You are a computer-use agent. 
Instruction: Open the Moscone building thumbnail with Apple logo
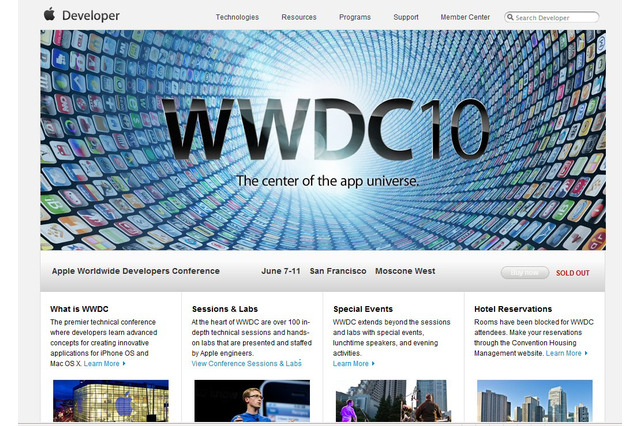pos(111,401)
